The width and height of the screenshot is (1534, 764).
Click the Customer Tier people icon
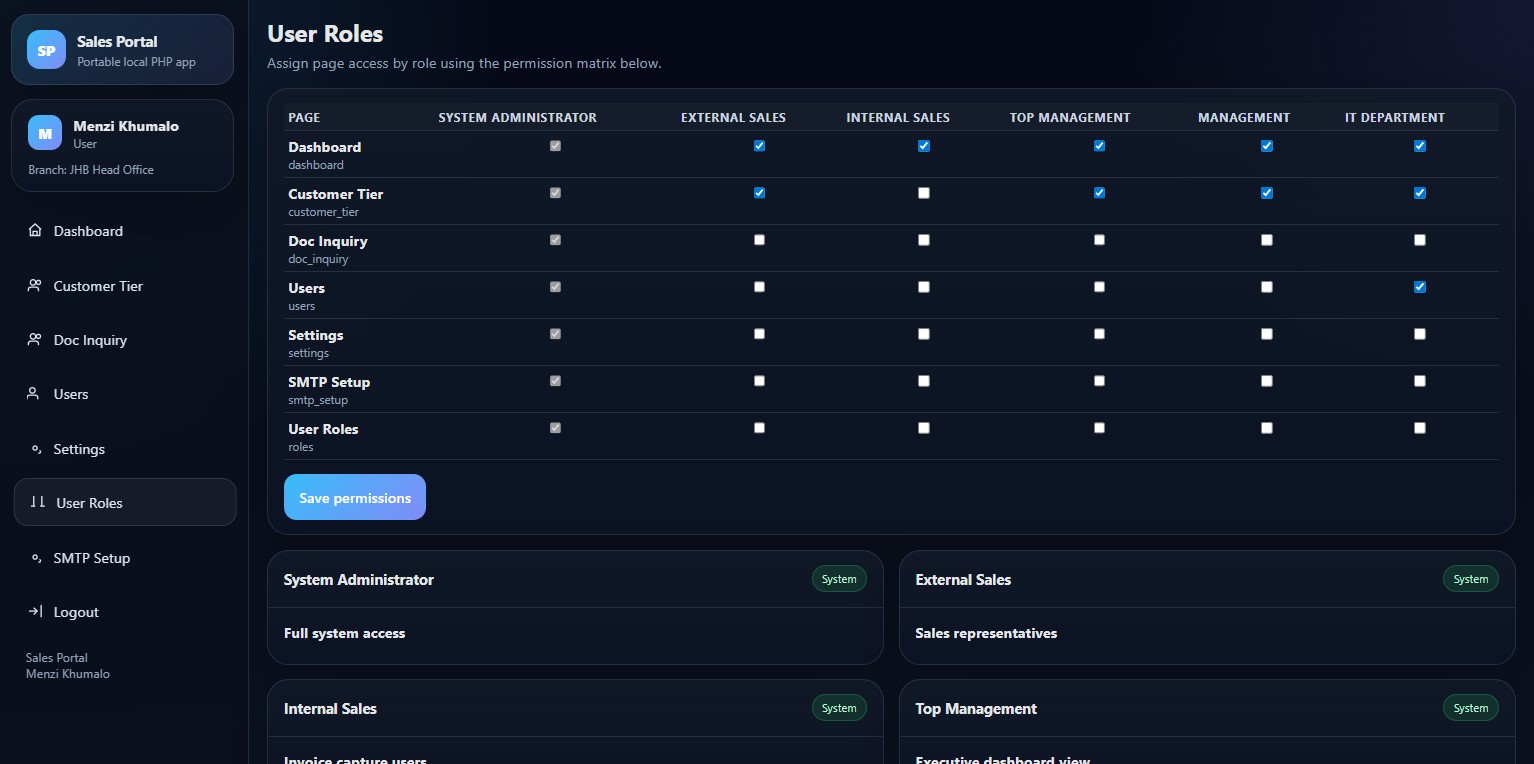pos(35,286)
